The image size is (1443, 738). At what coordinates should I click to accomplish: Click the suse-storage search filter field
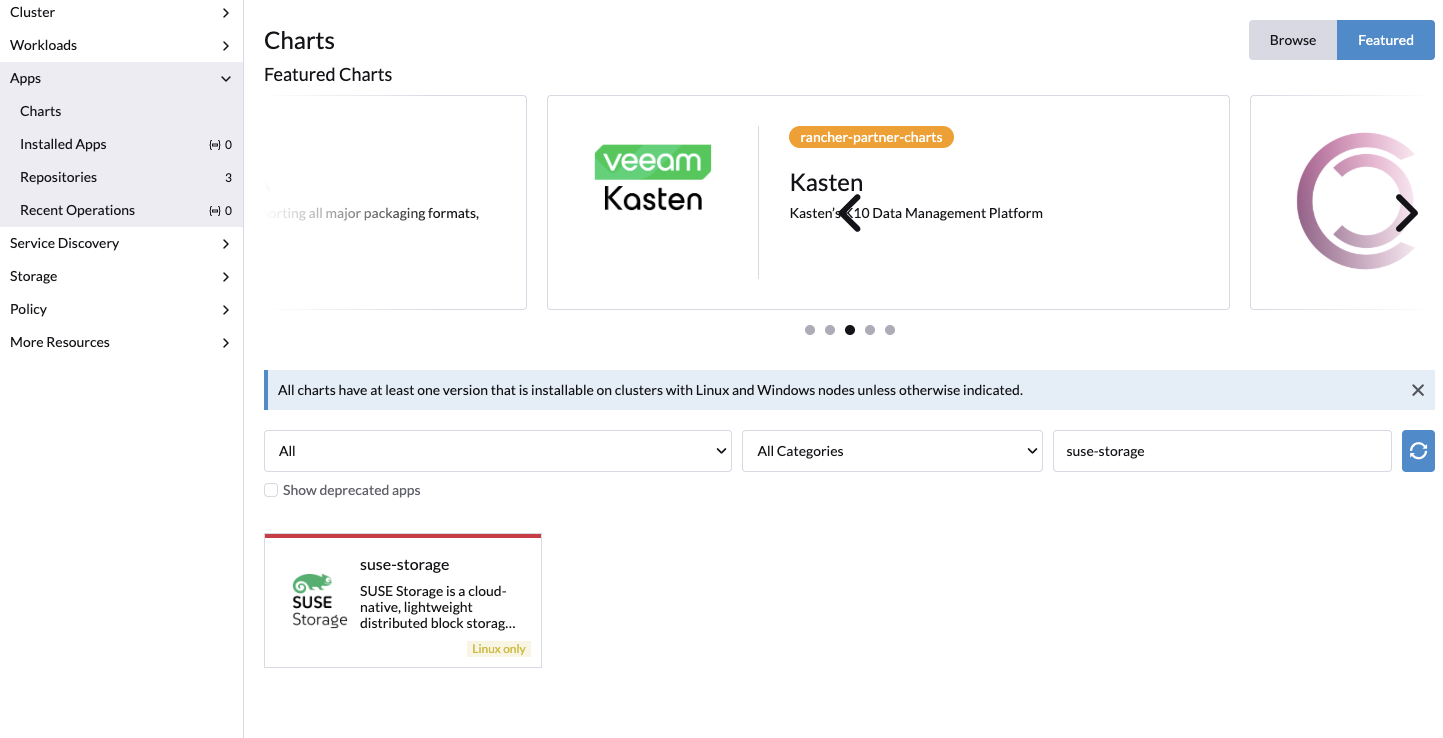[x=1221, y=451]
